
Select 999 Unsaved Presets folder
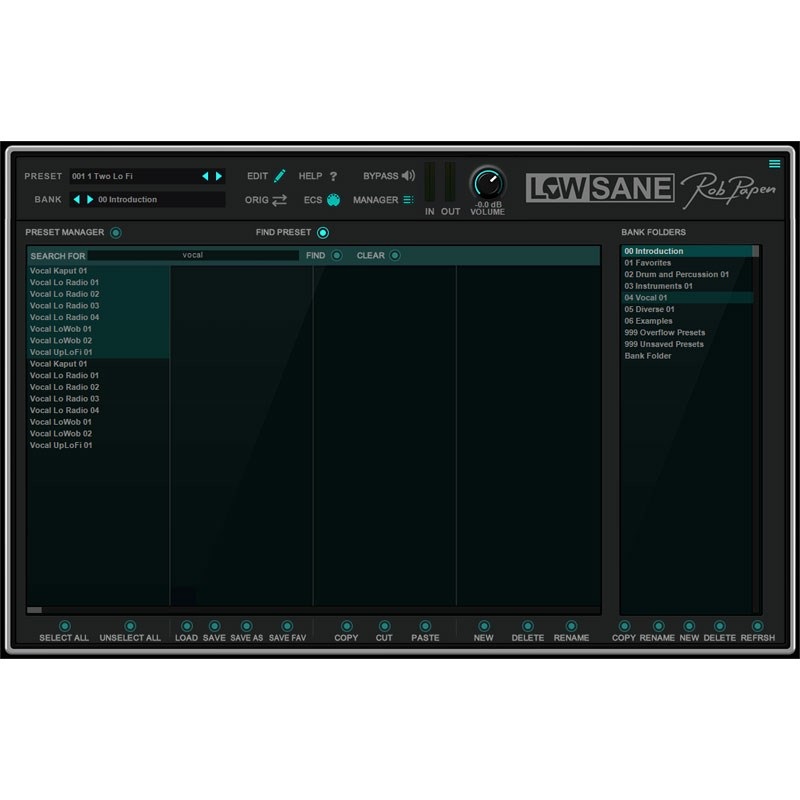point(687,344)
